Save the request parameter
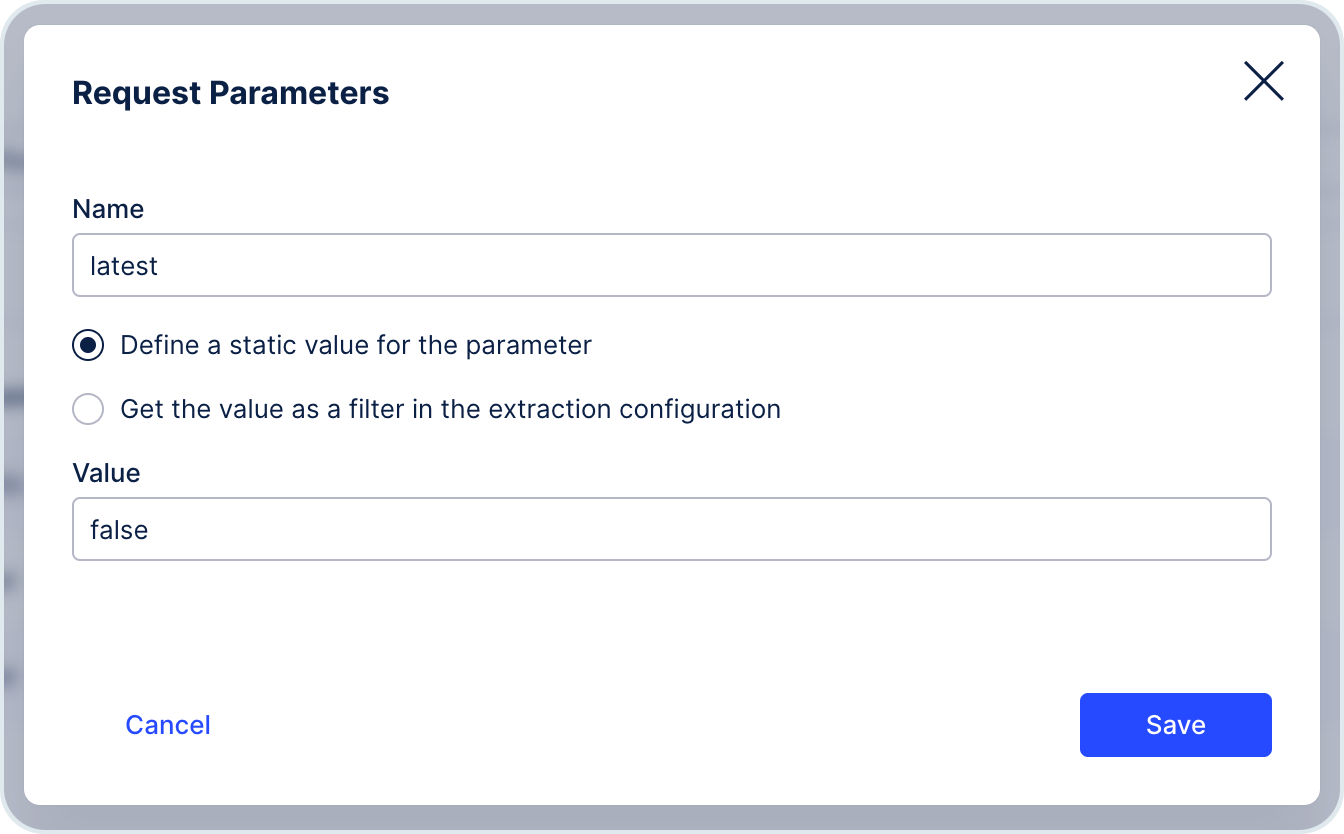The image size is (1344, 834). 1176,725
